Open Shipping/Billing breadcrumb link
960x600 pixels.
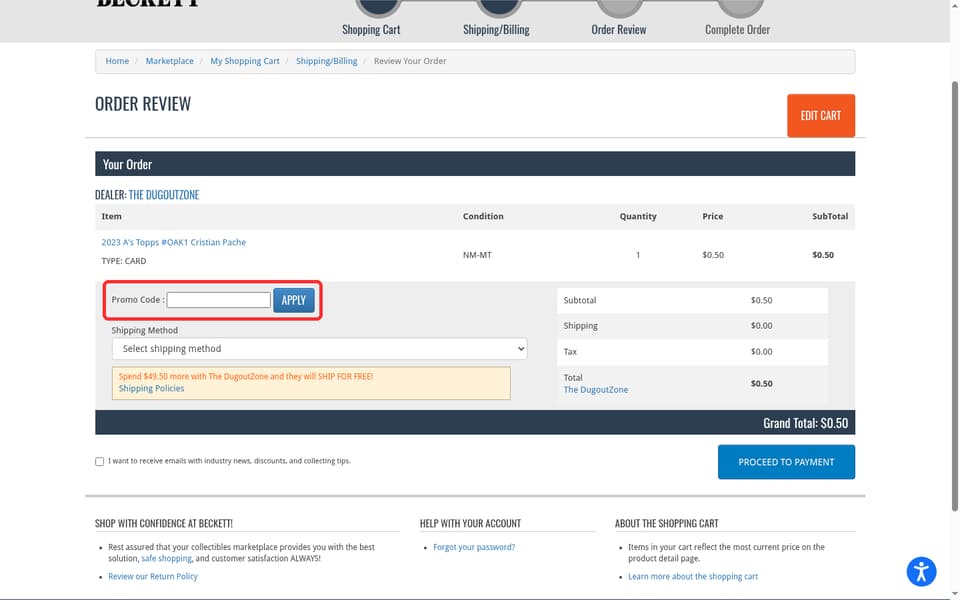point(326,61)
